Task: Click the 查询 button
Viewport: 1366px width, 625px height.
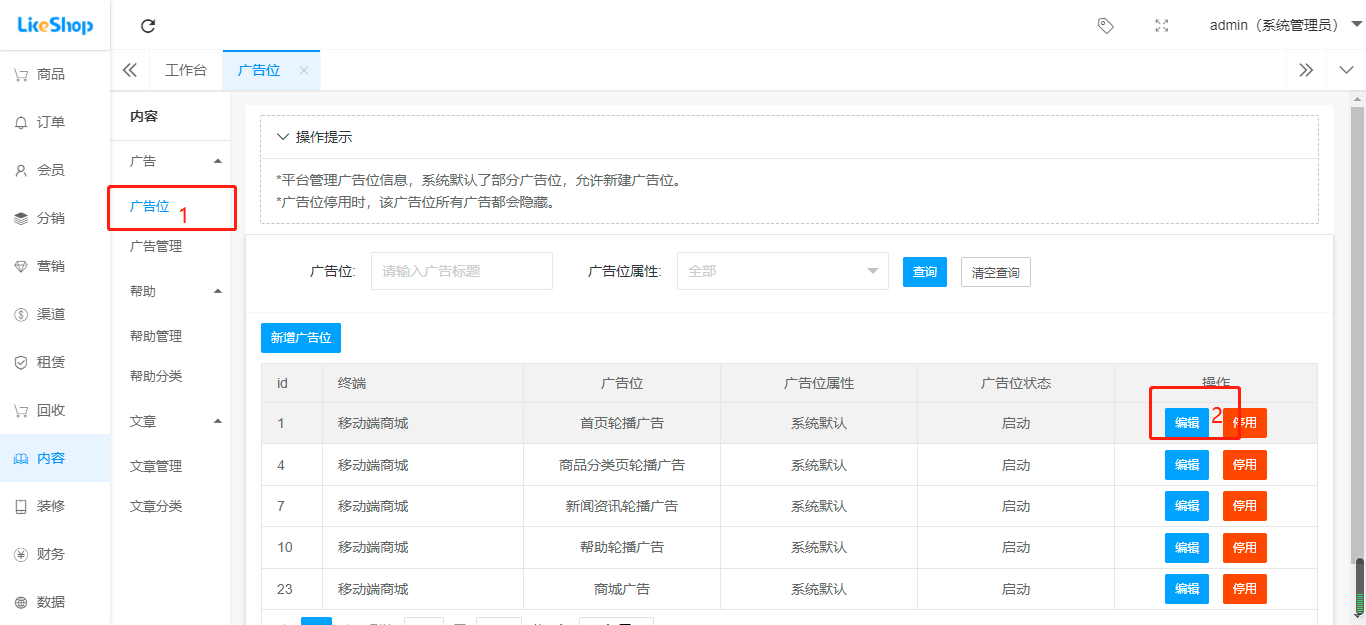Action: (x=925, y=272)
